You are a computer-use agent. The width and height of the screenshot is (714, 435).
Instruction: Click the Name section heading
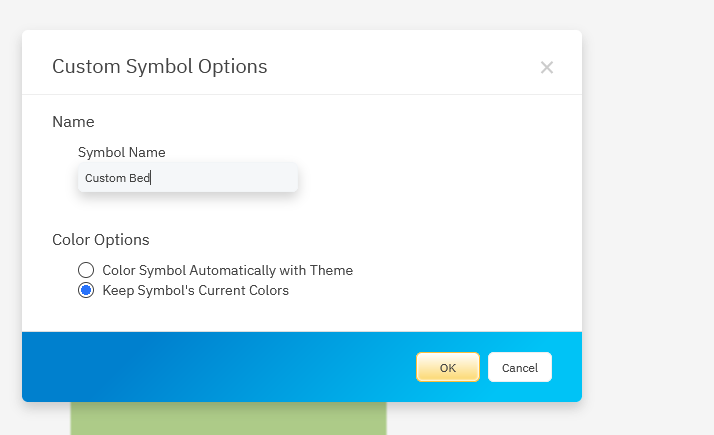point(73,122)
